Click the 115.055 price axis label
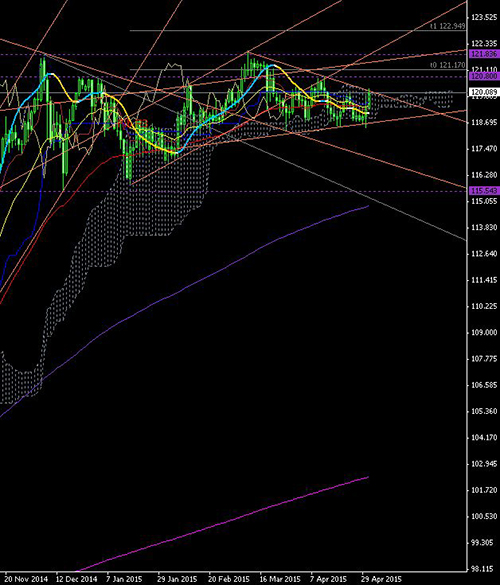This screenshot has height=585, width=500. point(484,201)
